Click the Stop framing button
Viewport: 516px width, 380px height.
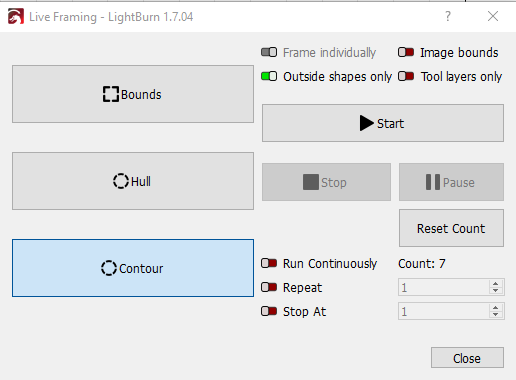coord(326,182)
